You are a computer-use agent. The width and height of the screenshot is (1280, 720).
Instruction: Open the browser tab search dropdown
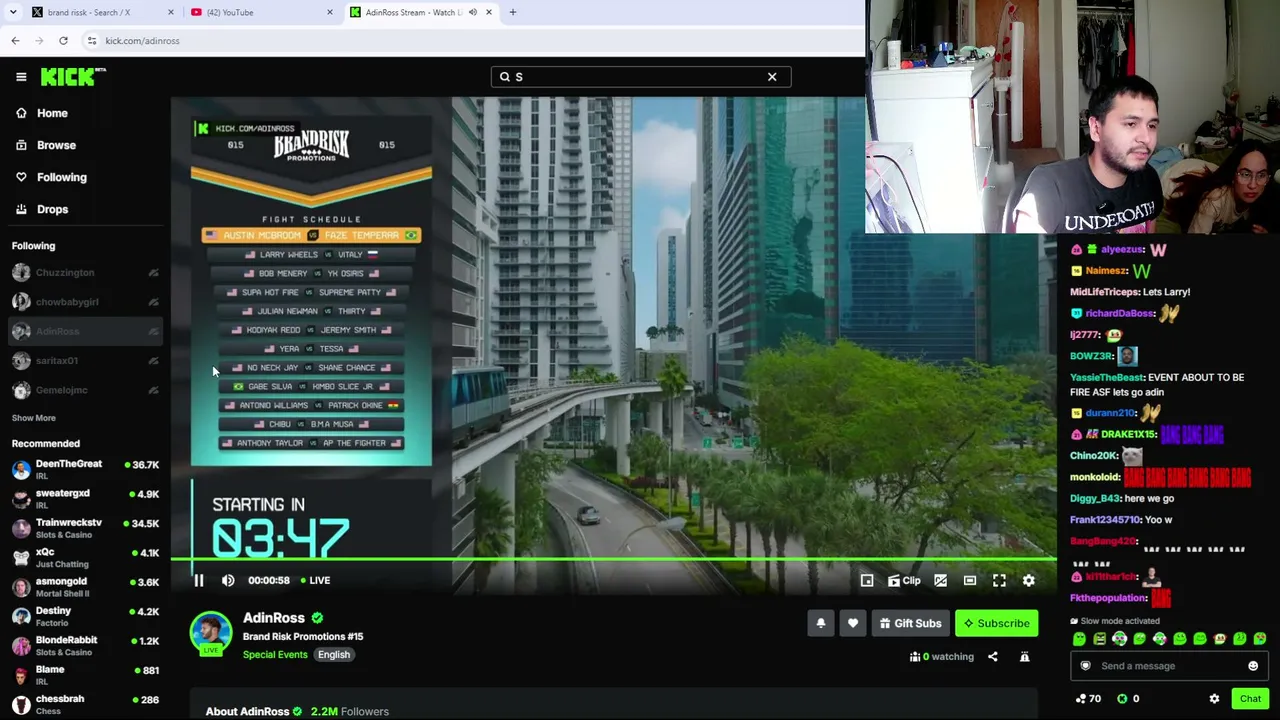point(13,12)
